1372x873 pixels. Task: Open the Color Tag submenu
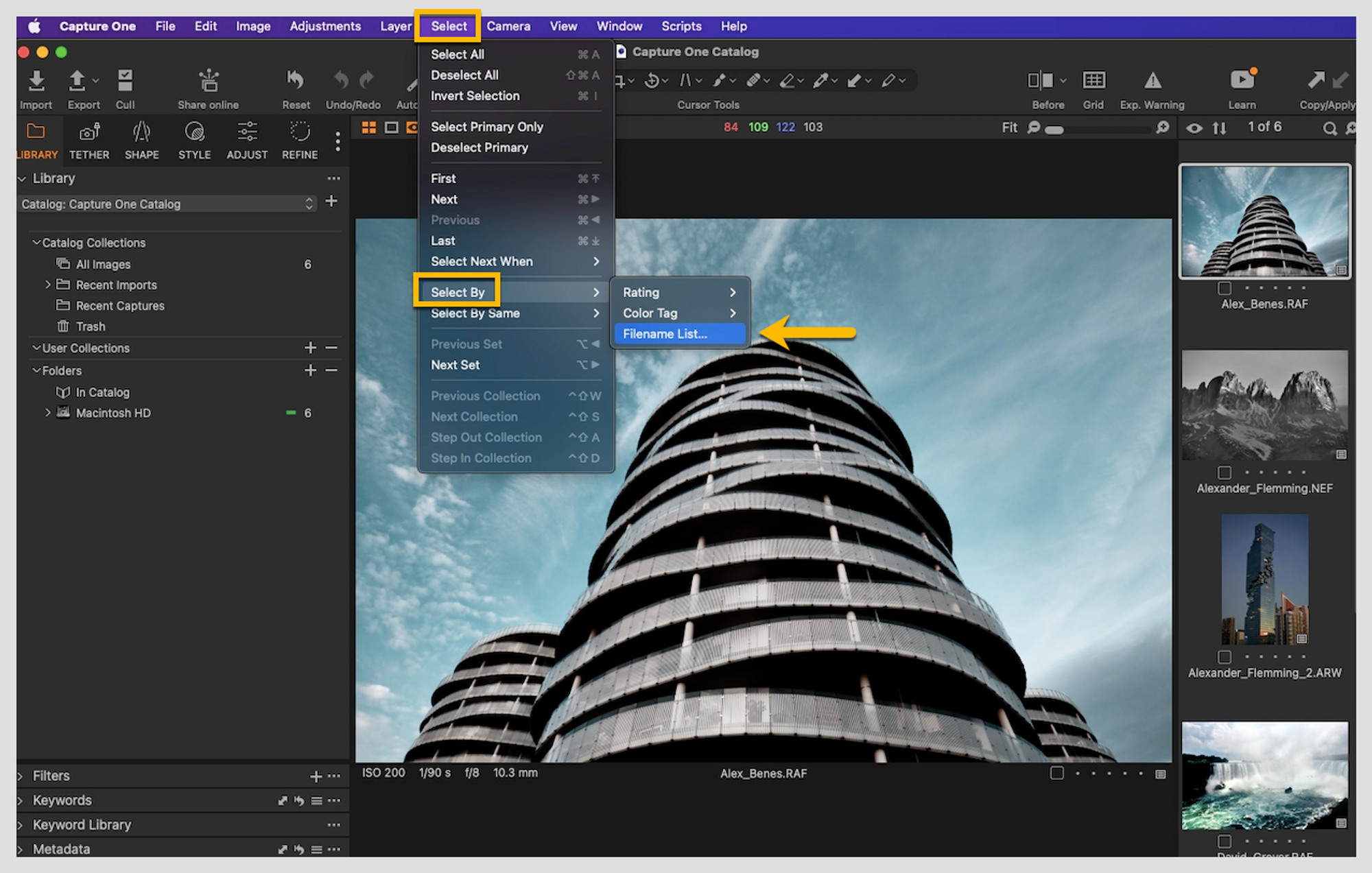pos(678,313)
